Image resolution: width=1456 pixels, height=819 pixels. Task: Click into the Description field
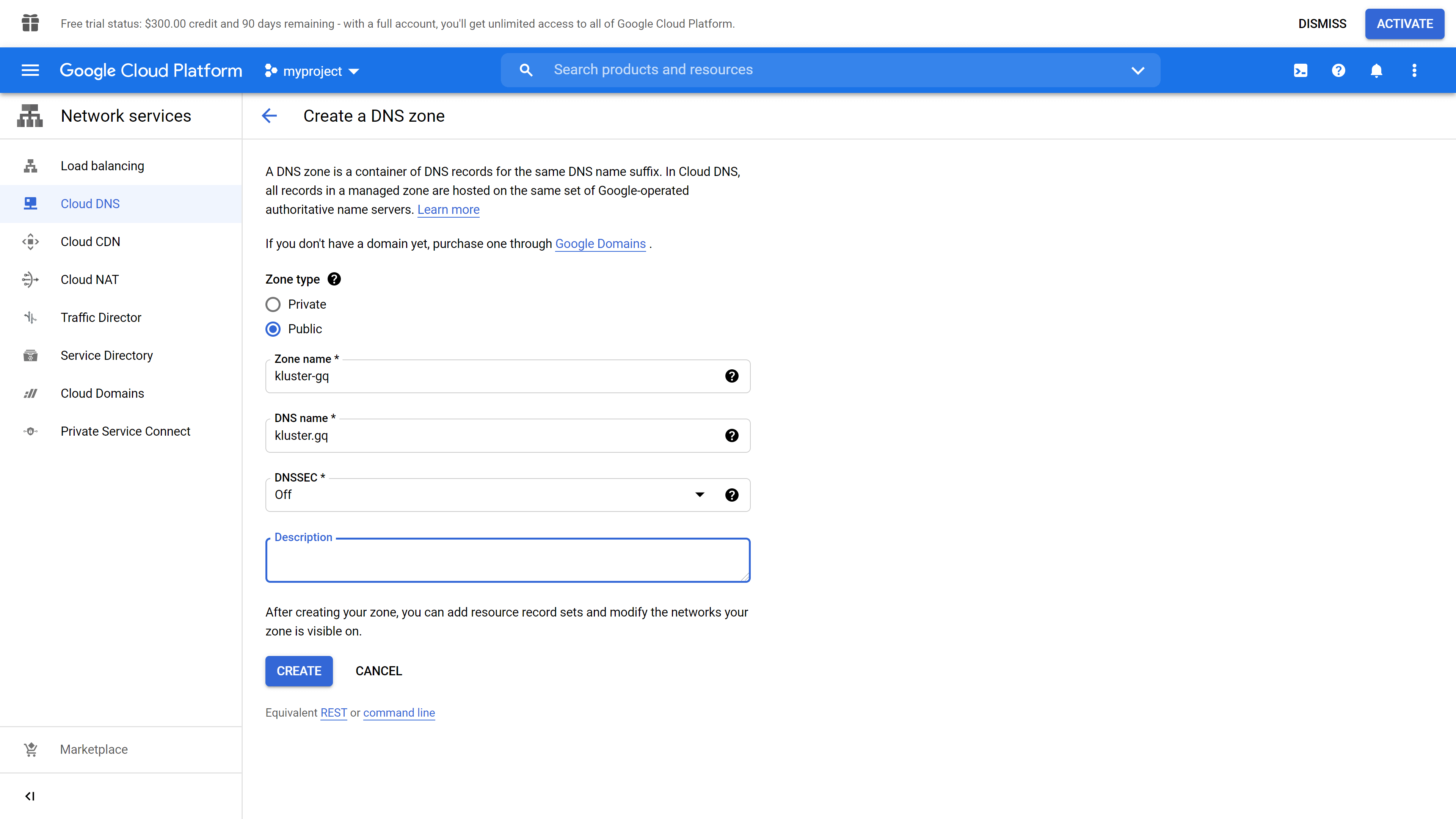point(508,561)
